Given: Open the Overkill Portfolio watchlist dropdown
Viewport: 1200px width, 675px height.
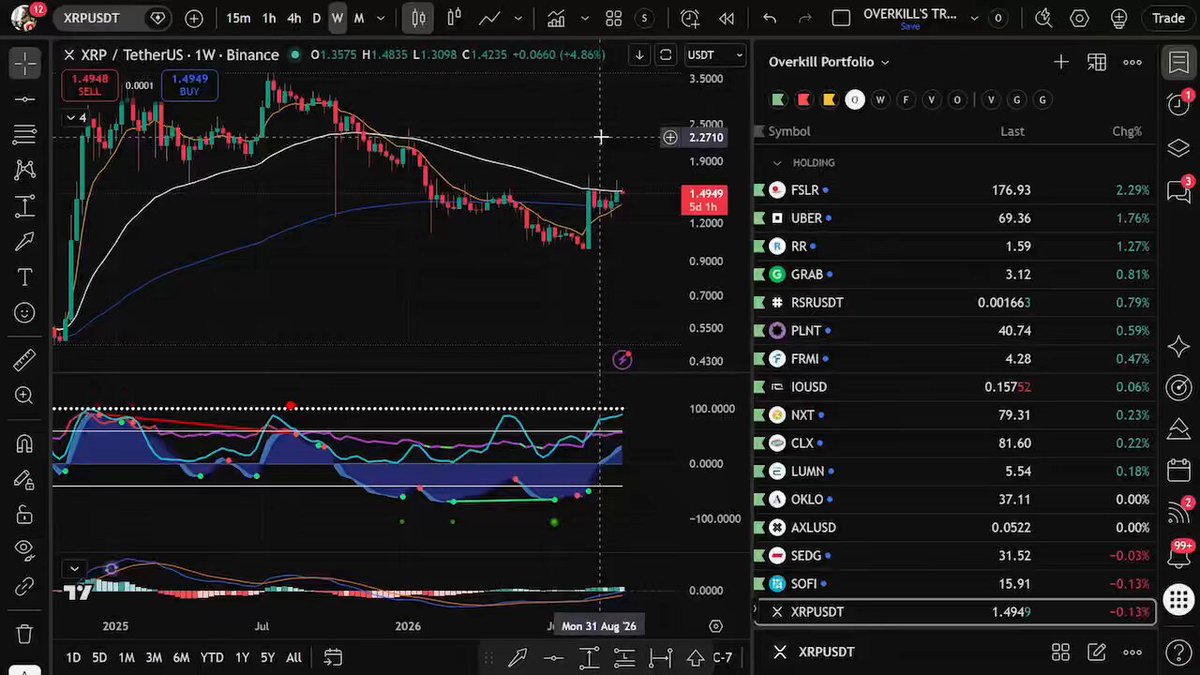Looking at the screenshot, I should point(829,62).
